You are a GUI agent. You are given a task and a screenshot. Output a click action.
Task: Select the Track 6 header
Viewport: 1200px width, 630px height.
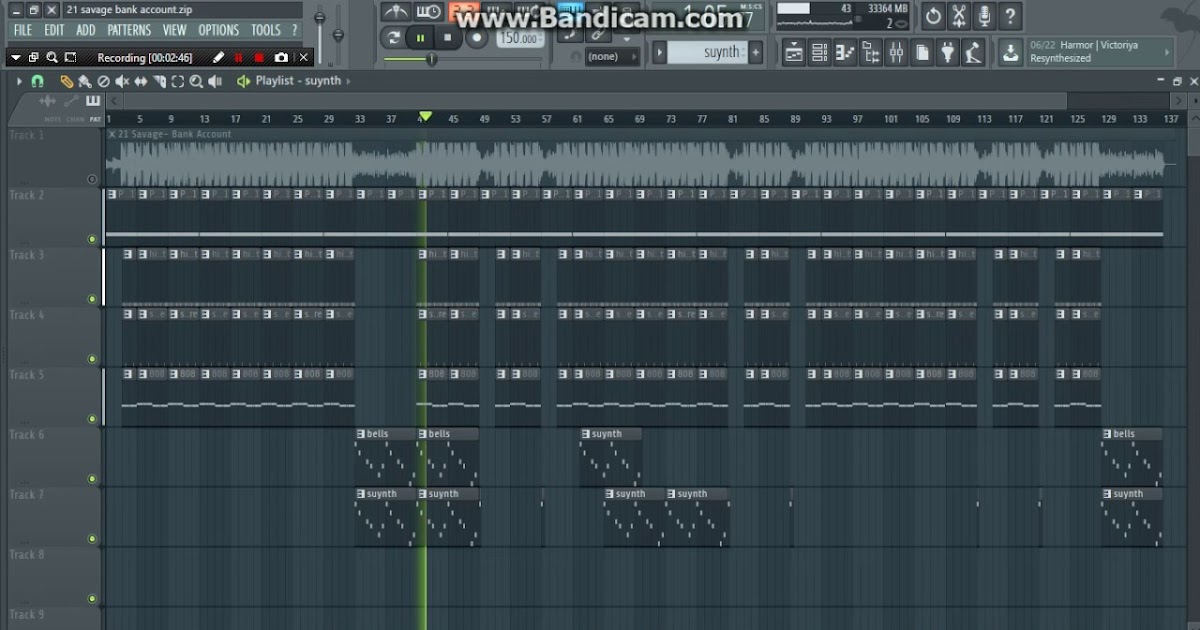[52, 457]
